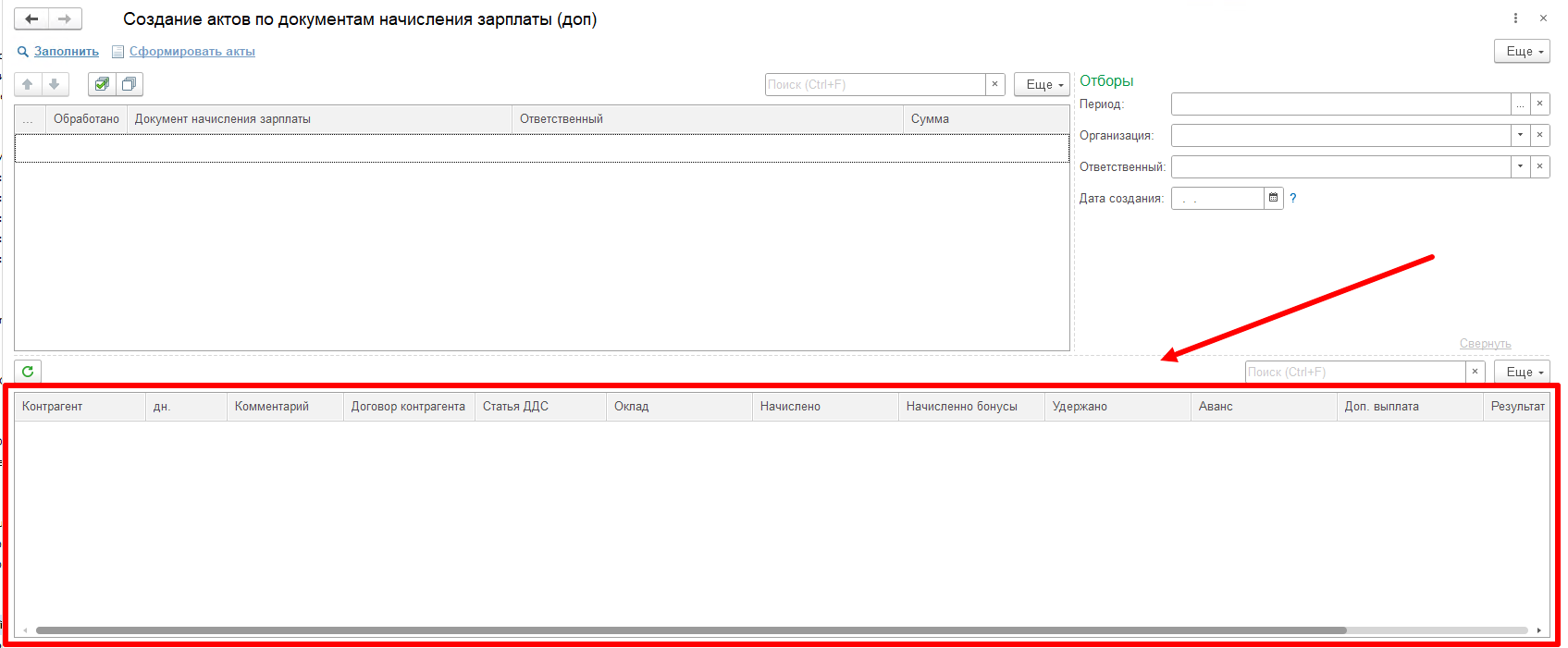The height and width of the screenshot is (648, 1568).
Task: Click the Аванс column header
Action: (x=1265, y=407)
